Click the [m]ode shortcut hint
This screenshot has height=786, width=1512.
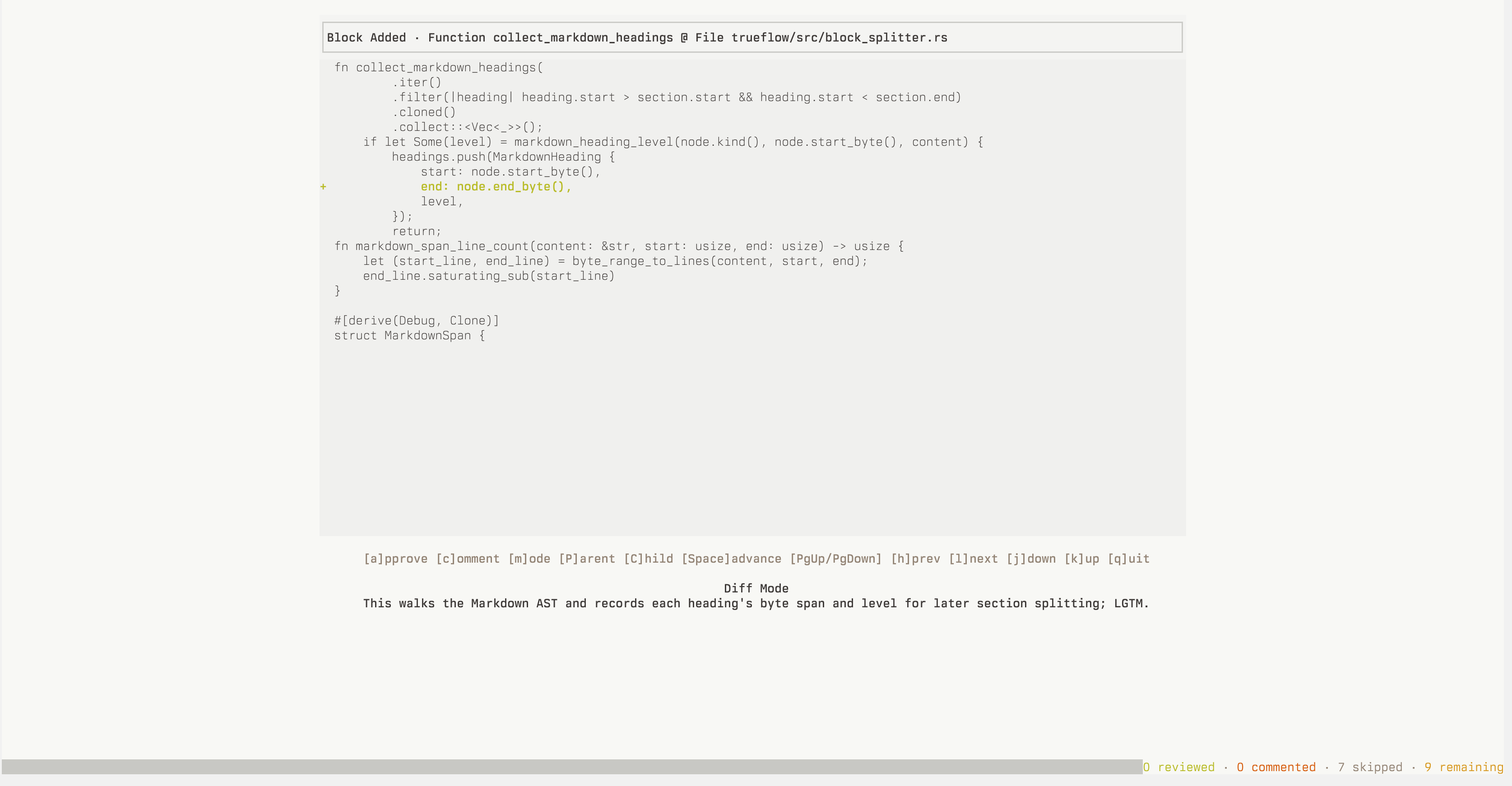[529, 559]
